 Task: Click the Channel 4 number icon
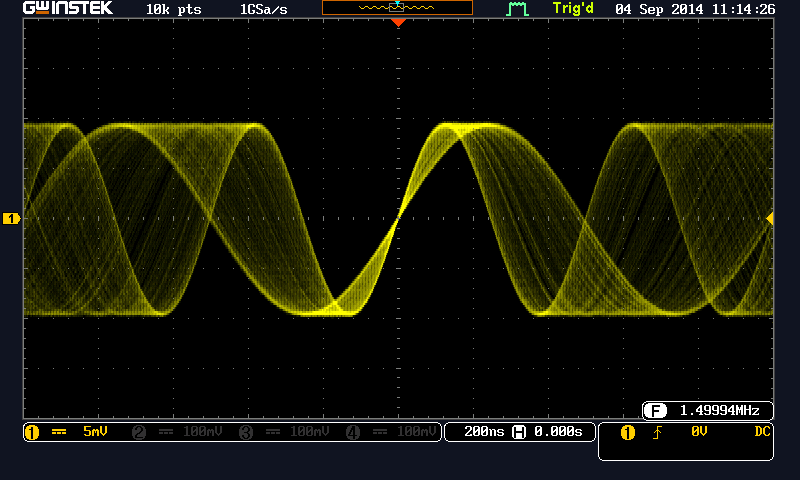tap(352, 432)
